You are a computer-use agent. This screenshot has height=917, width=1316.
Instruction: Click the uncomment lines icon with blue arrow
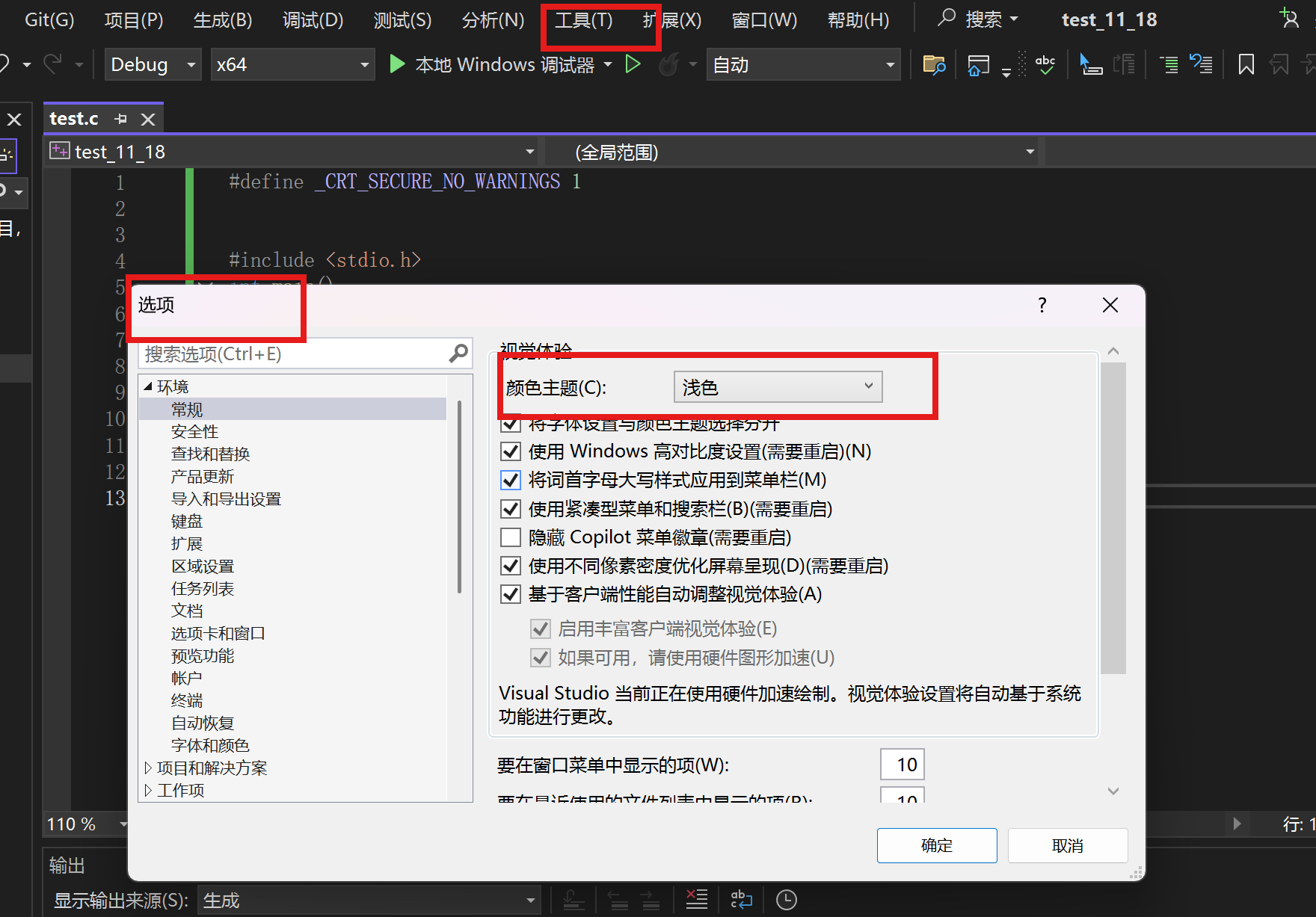(1201, 65)
